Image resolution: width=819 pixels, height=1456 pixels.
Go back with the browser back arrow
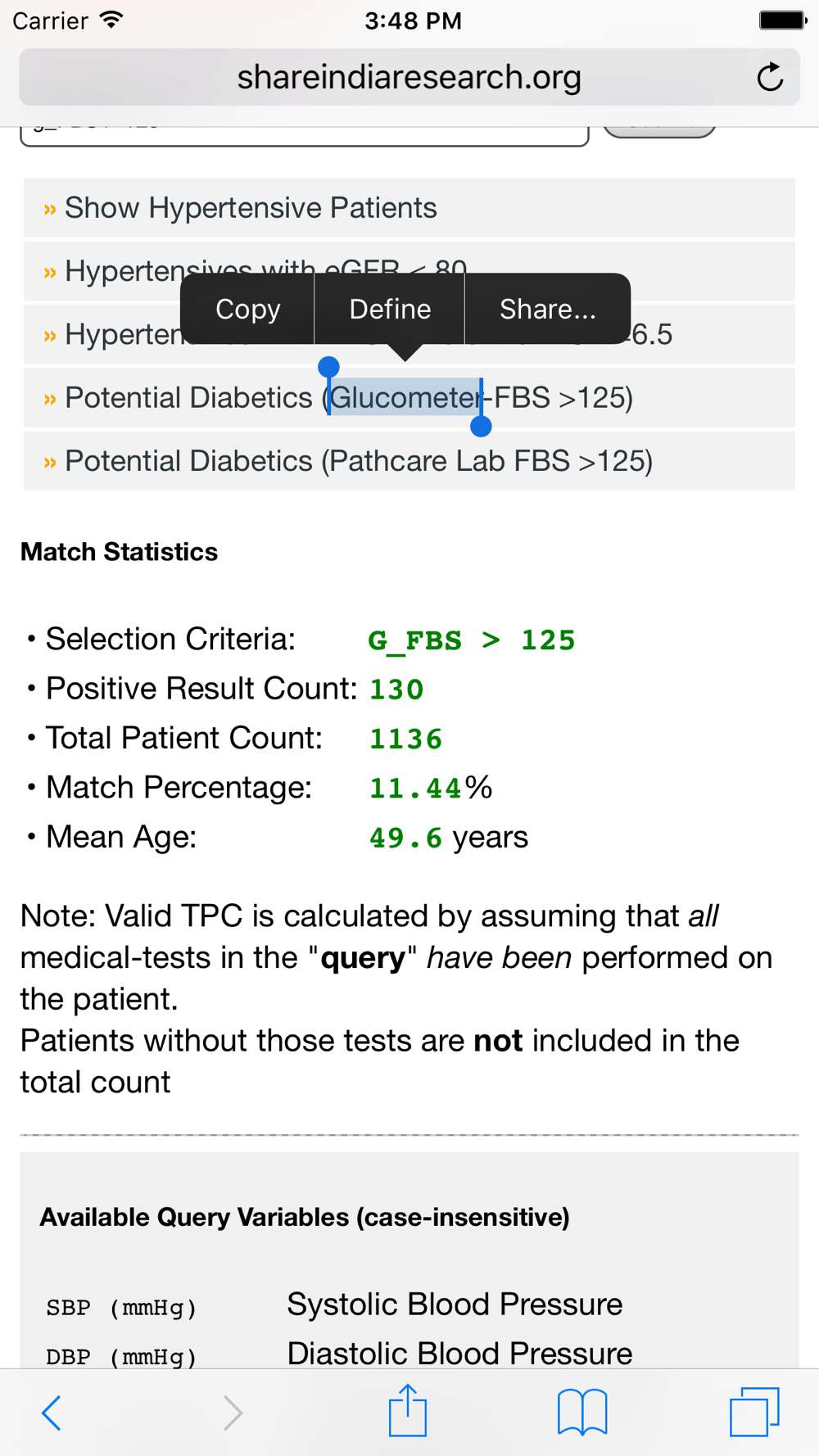(x=52, y=1413)
